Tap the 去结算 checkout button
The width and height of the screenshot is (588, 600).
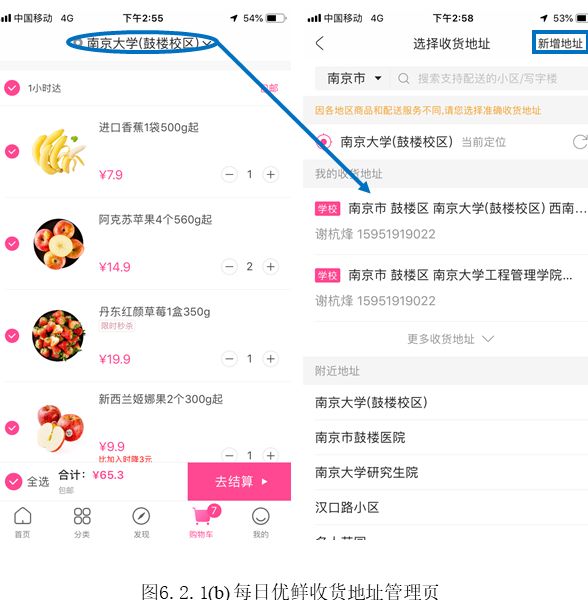[x=239, y=481]
